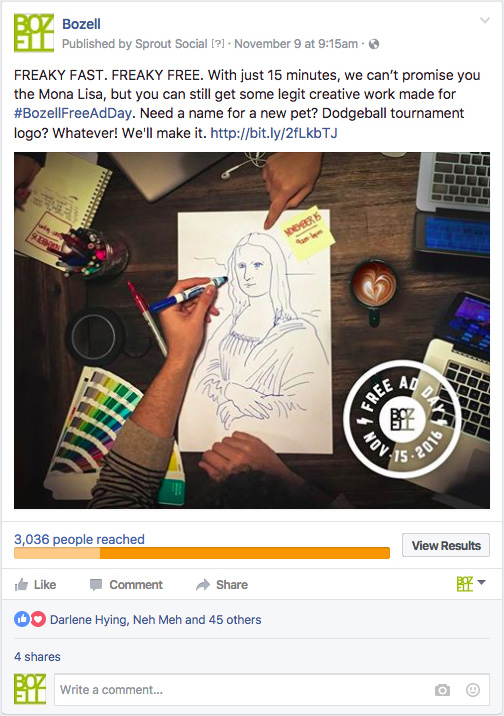Viewport: 504px width, 716px height.
Task: Open the post options chevron menu
Action: [484, 21]
